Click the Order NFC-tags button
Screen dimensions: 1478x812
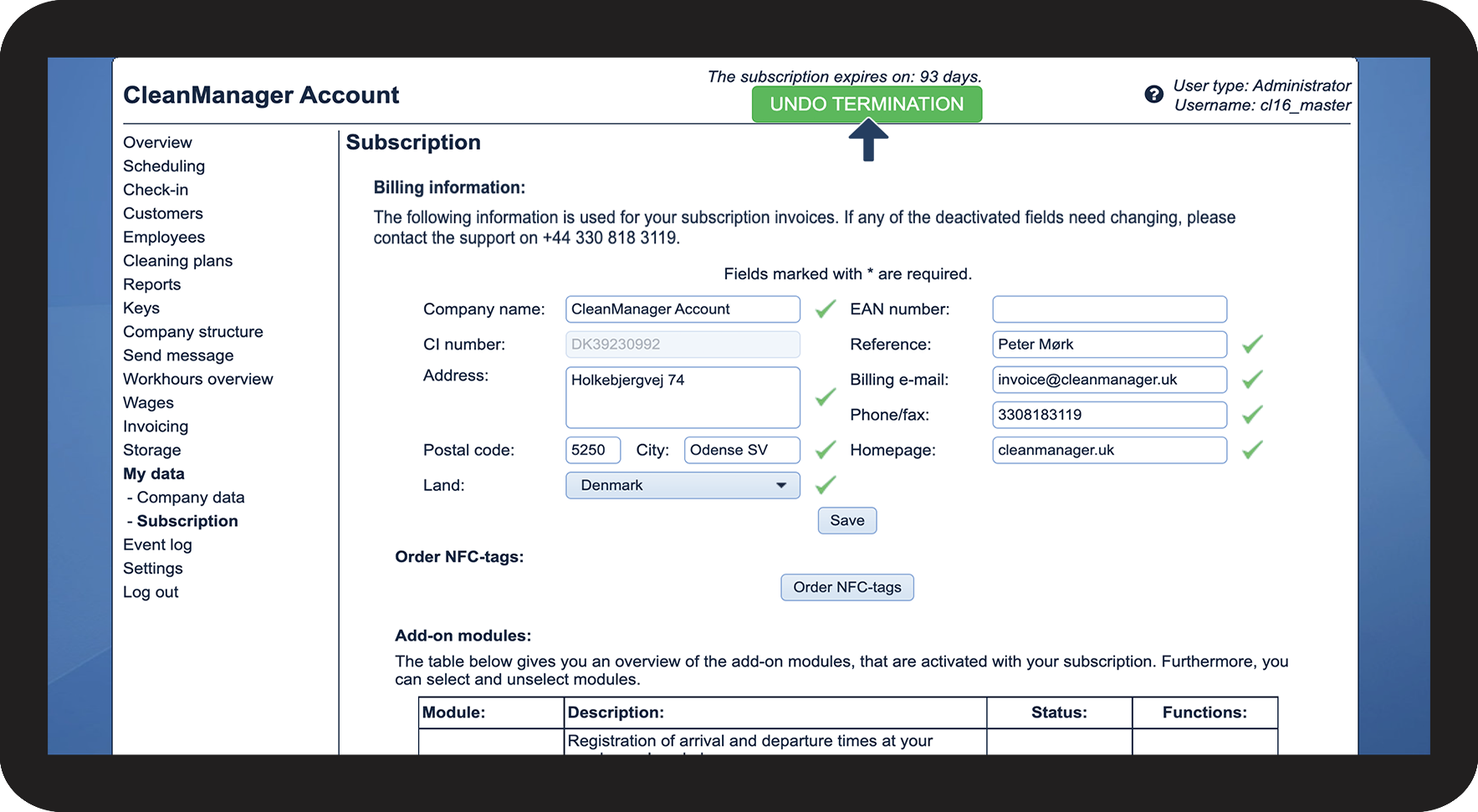(847, 587)
